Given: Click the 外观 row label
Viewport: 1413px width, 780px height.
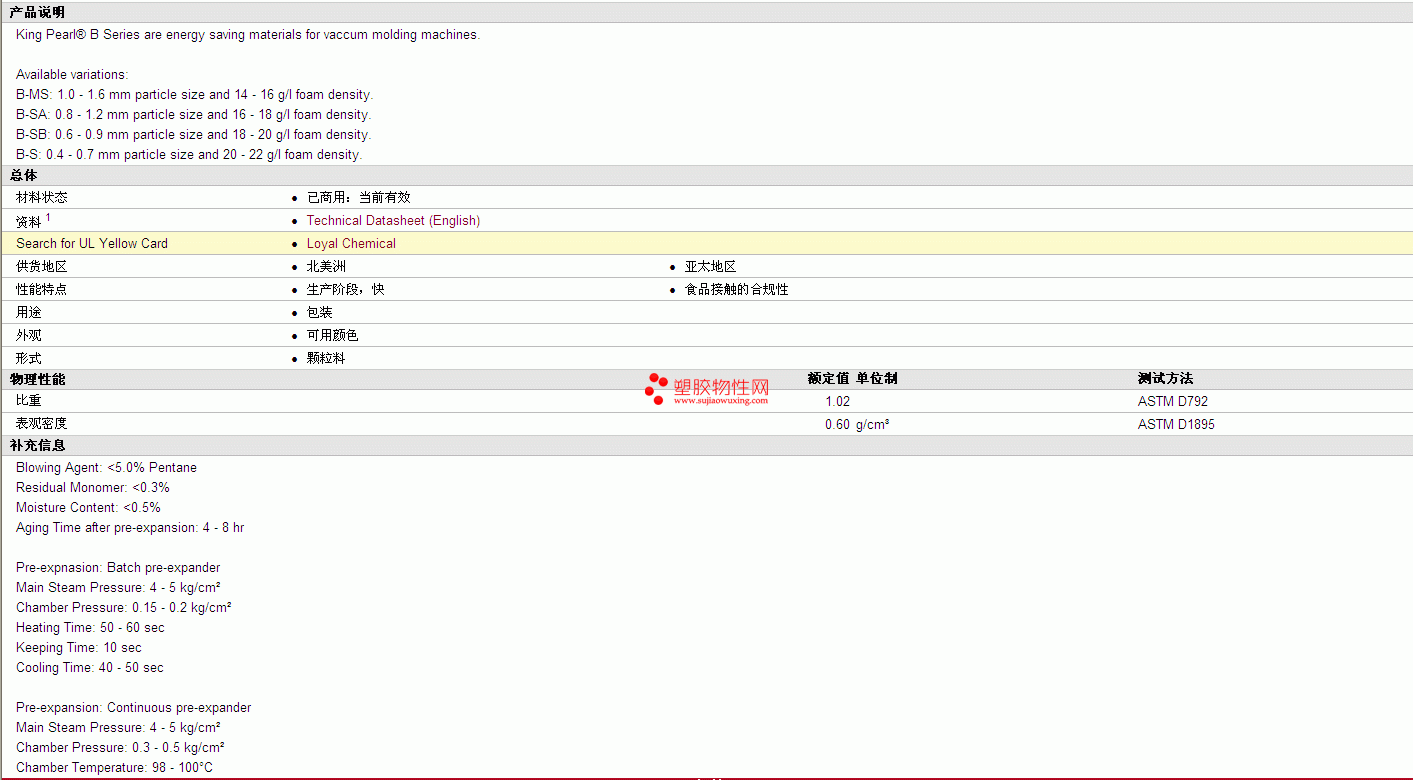Looking at the screenshot, I should [29, 335].
